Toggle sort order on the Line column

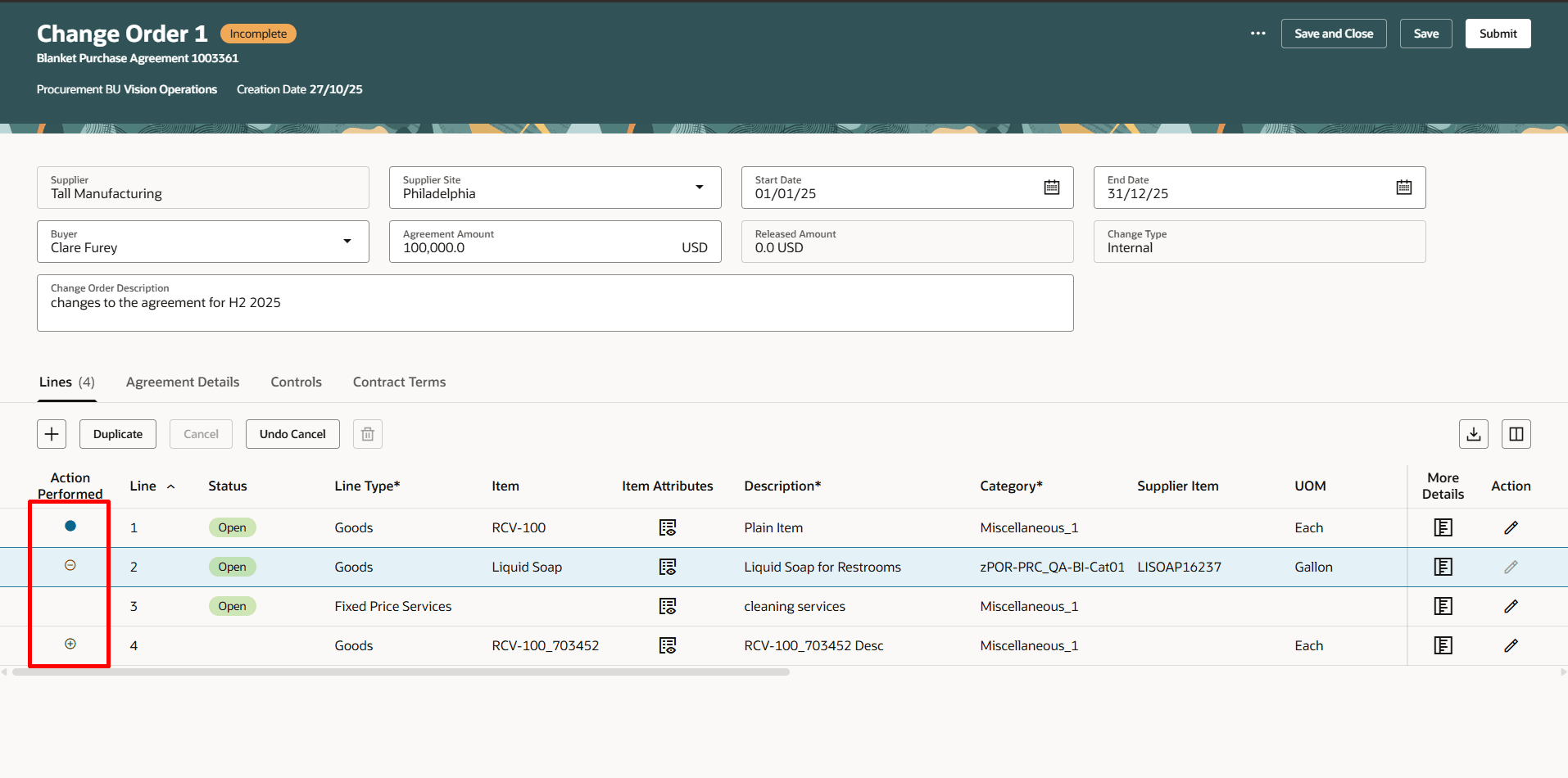click(x=171, y=485)
